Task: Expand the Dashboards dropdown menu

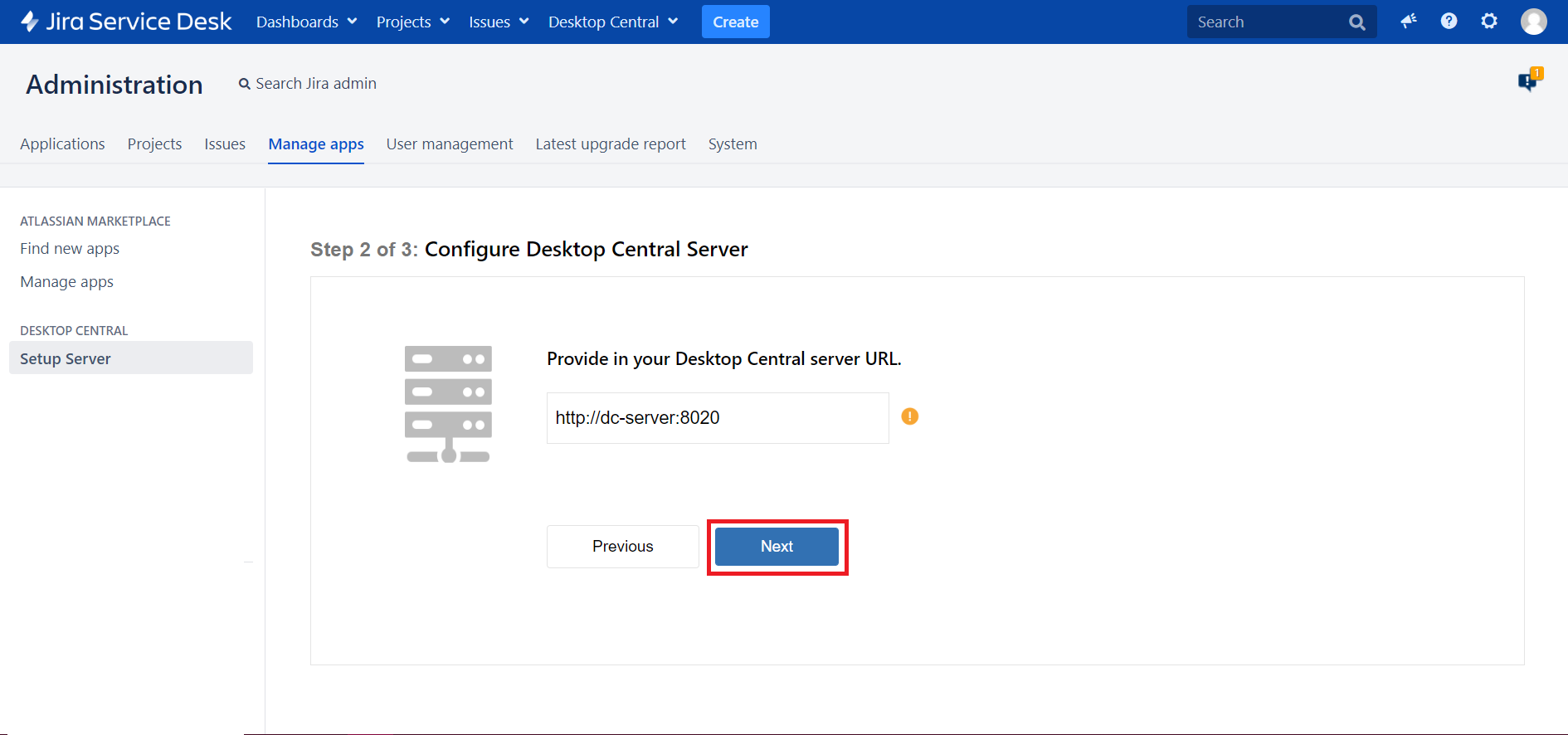Action: point(306,22)
